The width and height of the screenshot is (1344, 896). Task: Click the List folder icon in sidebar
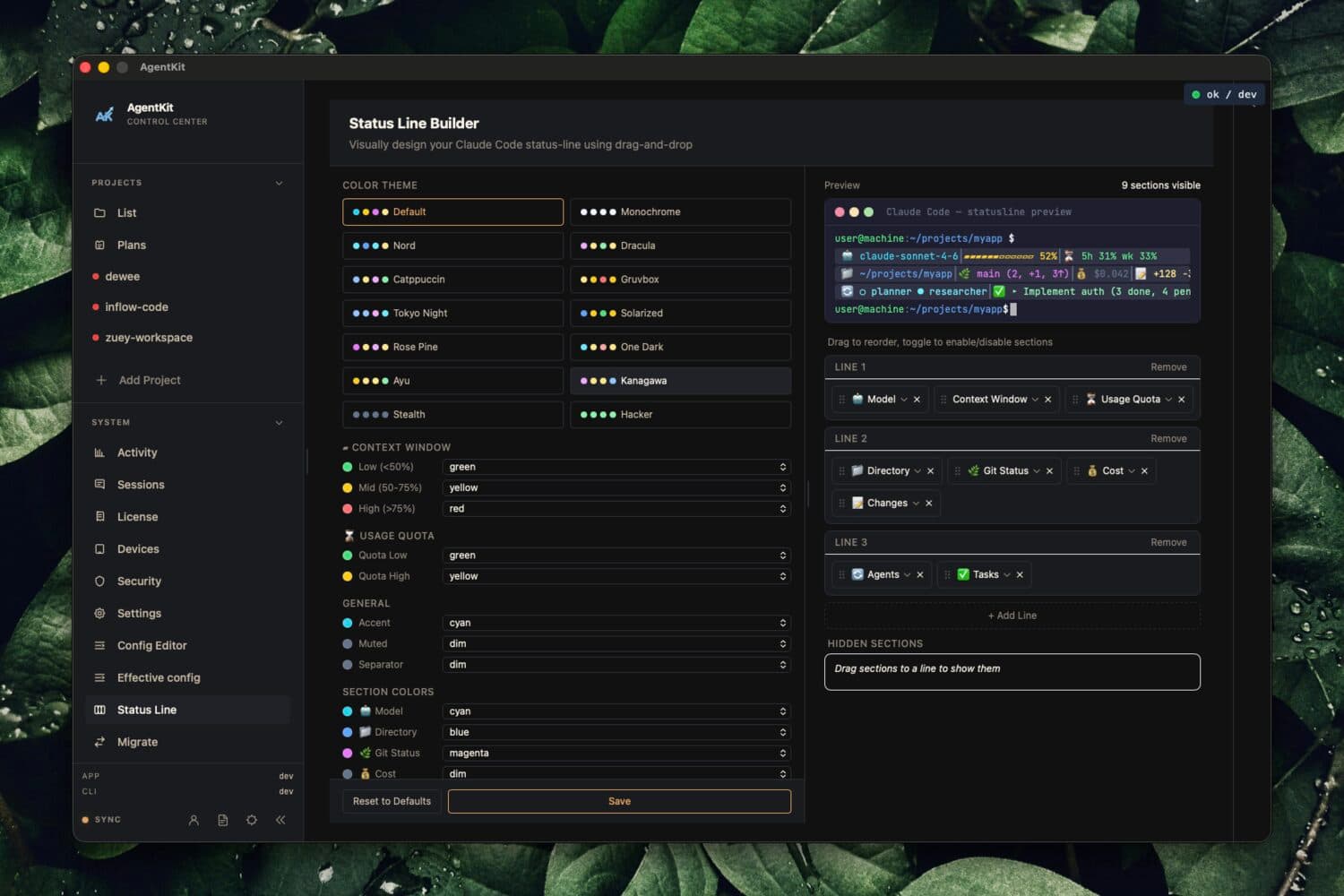(x=99, y=213)
